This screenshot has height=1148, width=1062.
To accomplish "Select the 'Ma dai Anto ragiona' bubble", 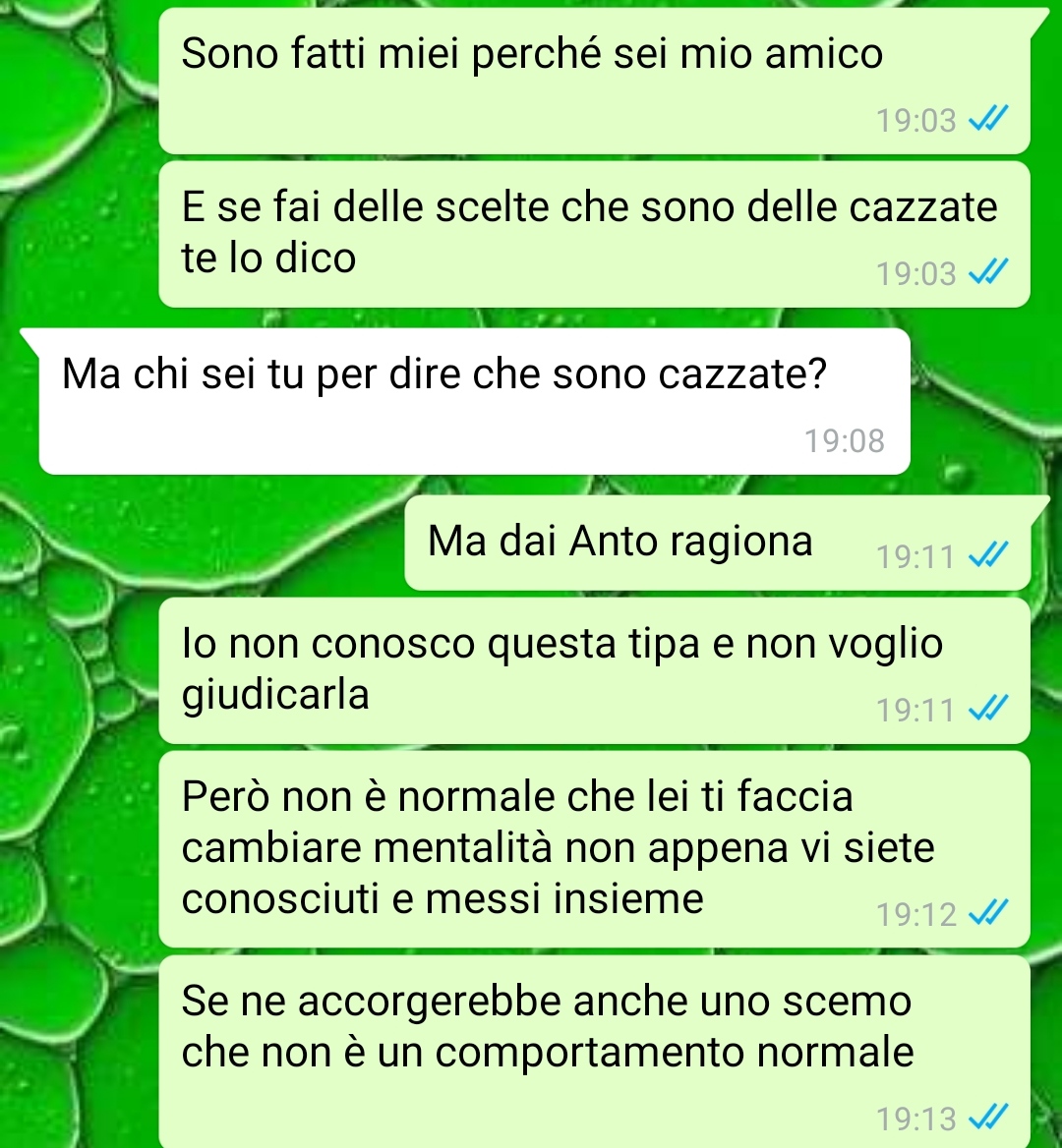I will pos(718,543).
